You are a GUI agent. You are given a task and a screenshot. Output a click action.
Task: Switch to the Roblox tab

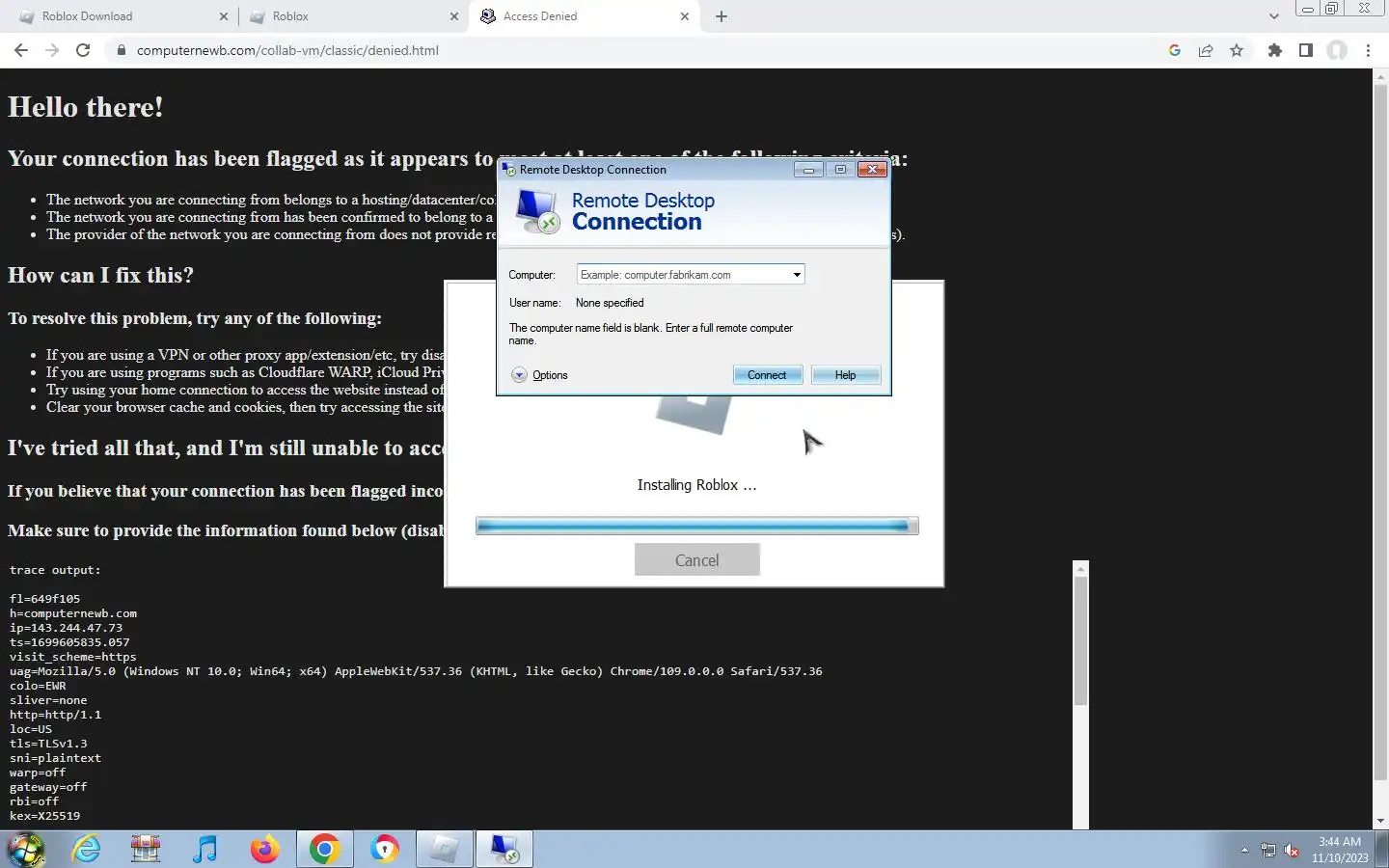point(353,16)
